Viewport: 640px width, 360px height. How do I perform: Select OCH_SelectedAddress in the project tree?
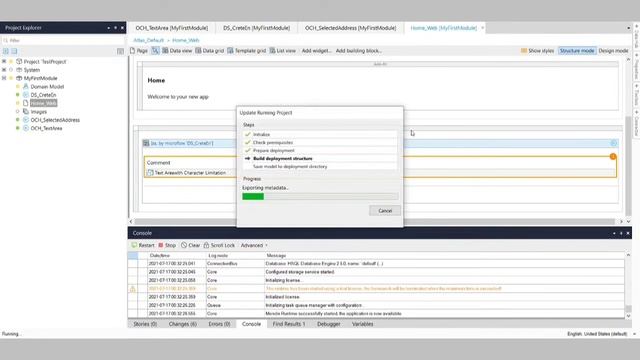pos(55,120)
